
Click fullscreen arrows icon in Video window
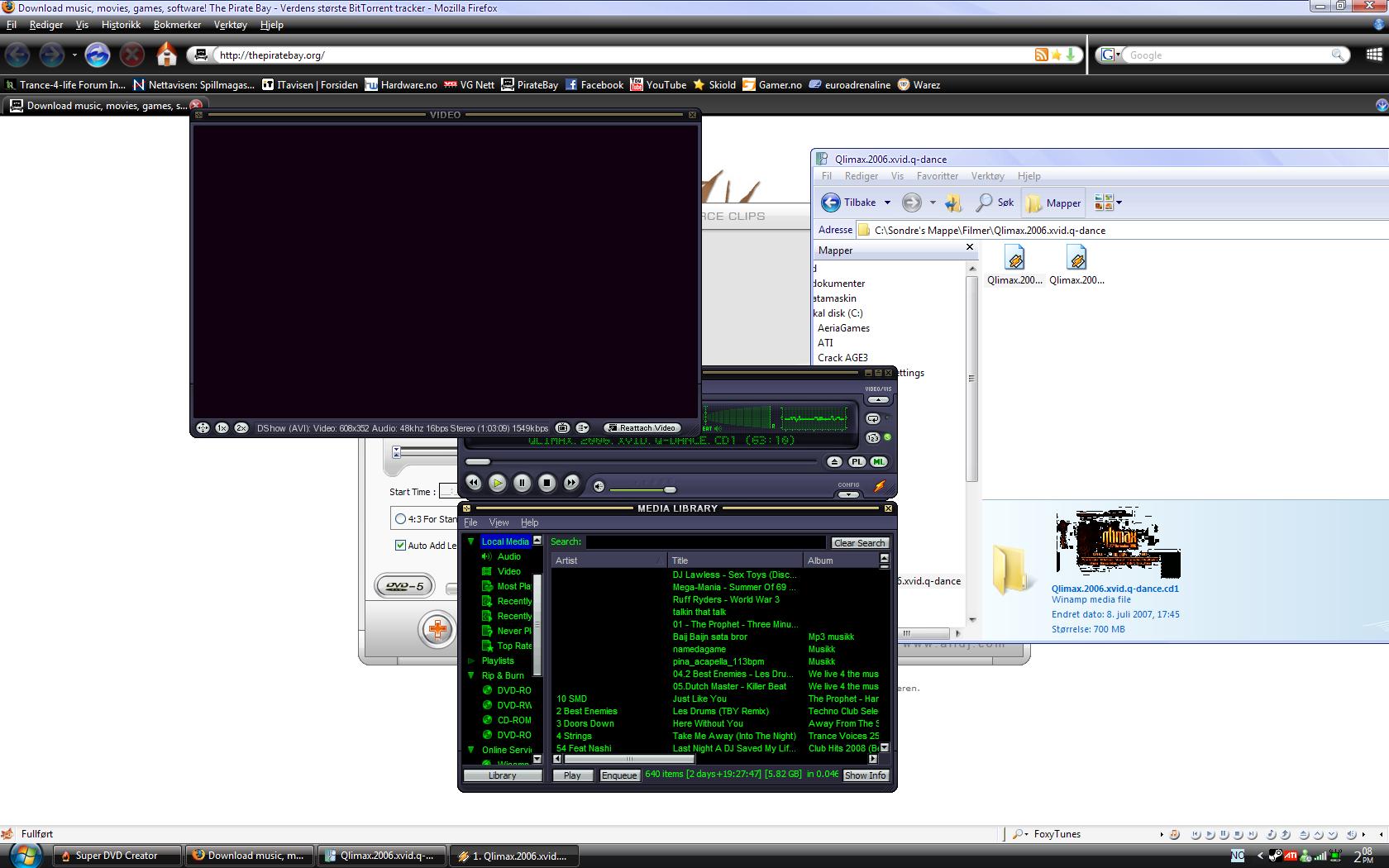click(203, 427)
